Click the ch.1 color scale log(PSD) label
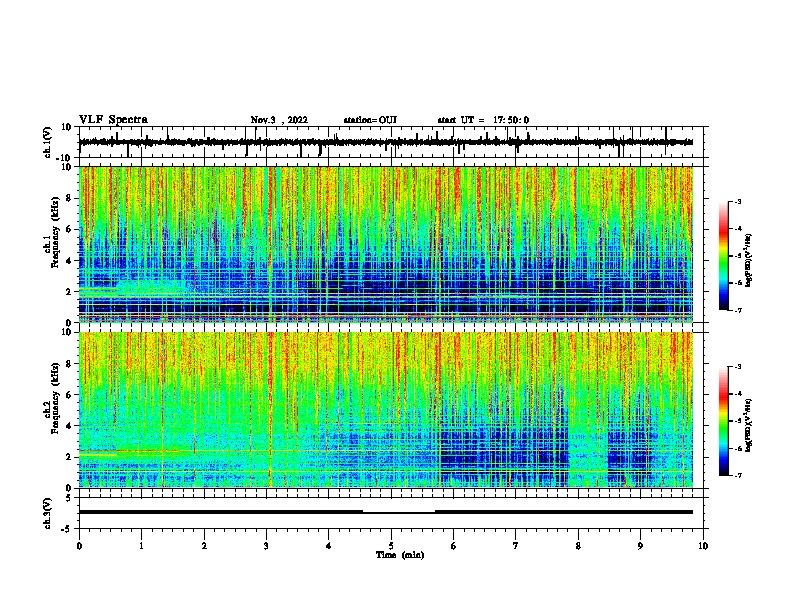Screen dimensions: 792x612 (749, 260)
